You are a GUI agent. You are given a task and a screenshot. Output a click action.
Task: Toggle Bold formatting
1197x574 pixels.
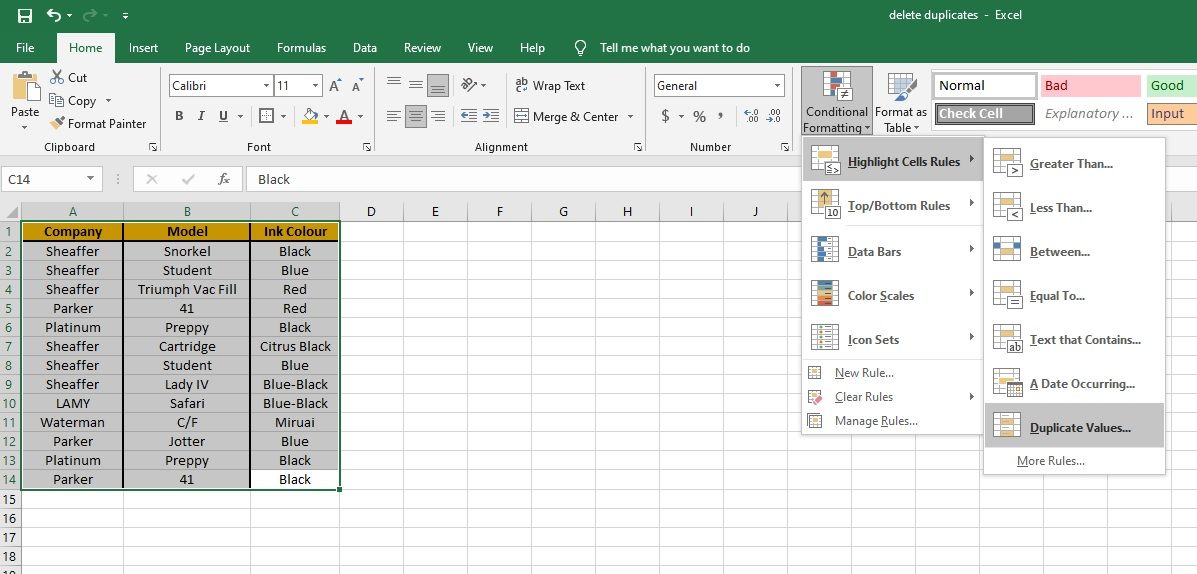(179, 116)
